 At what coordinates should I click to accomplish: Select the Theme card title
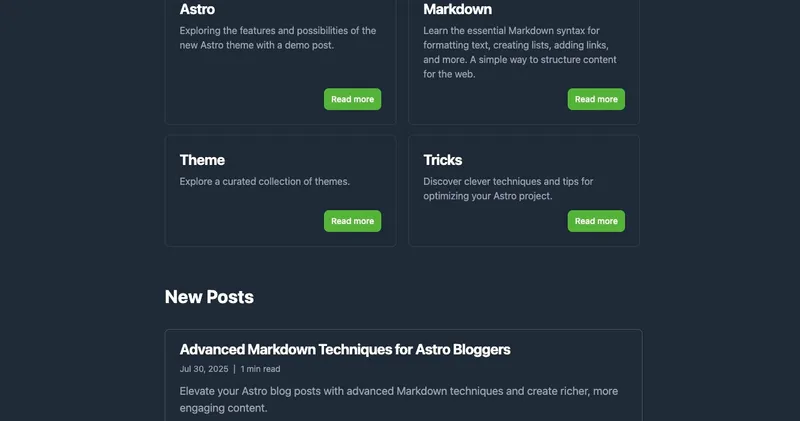[202, 160]
